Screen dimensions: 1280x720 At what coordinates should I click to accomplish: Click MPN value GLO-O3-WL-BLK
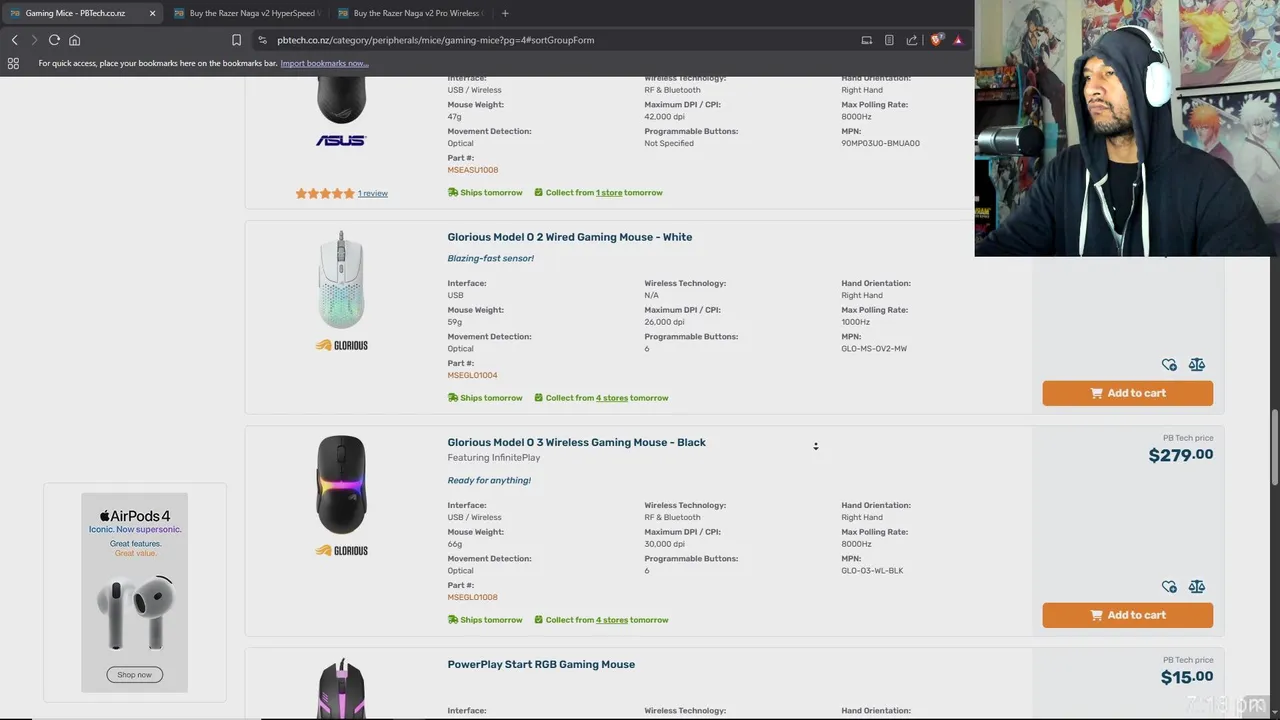coord(872,571)
